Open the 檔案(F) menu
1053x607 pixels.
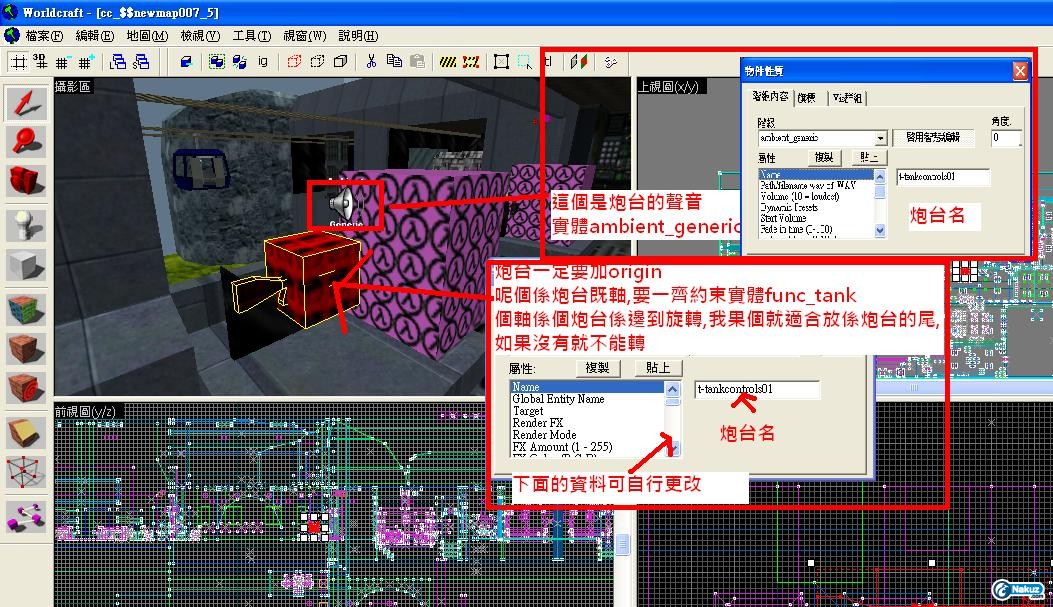pos(44,36)
